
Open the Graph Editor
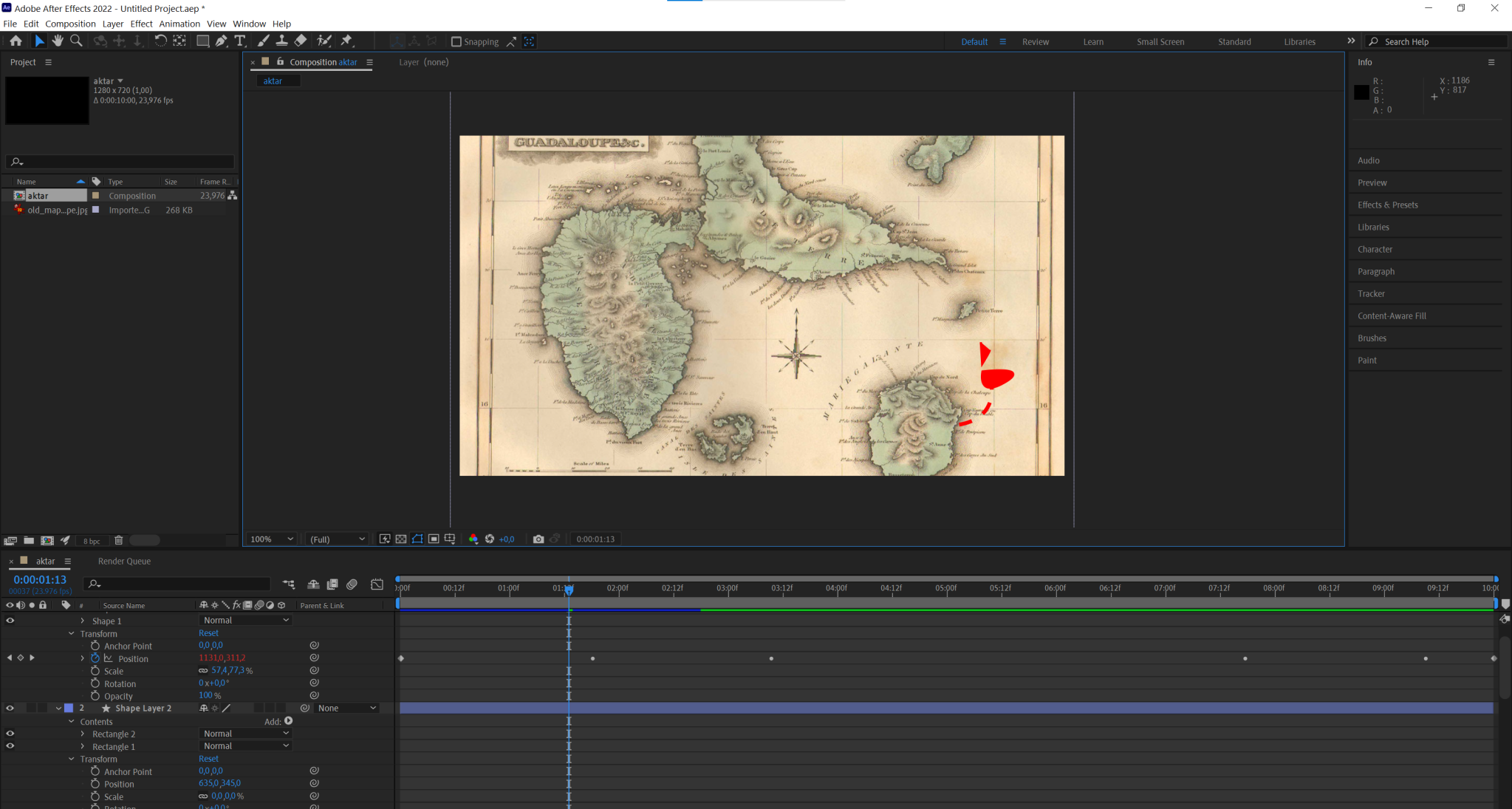pos(377,584)
